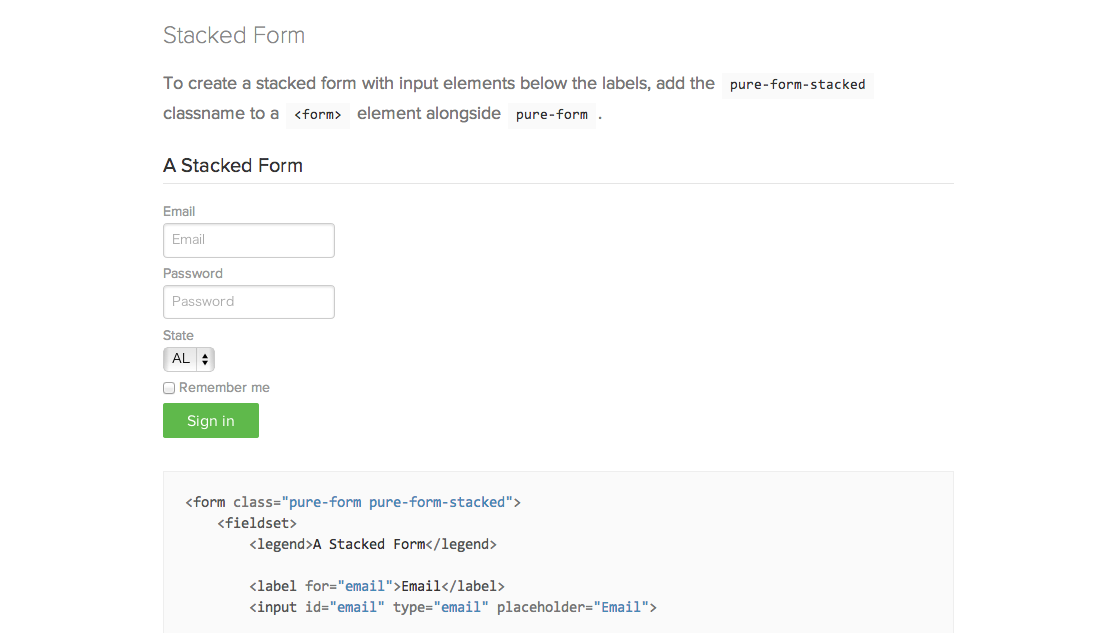
Task: Click the <legend> line in code block
Action: tap(373, 545)
